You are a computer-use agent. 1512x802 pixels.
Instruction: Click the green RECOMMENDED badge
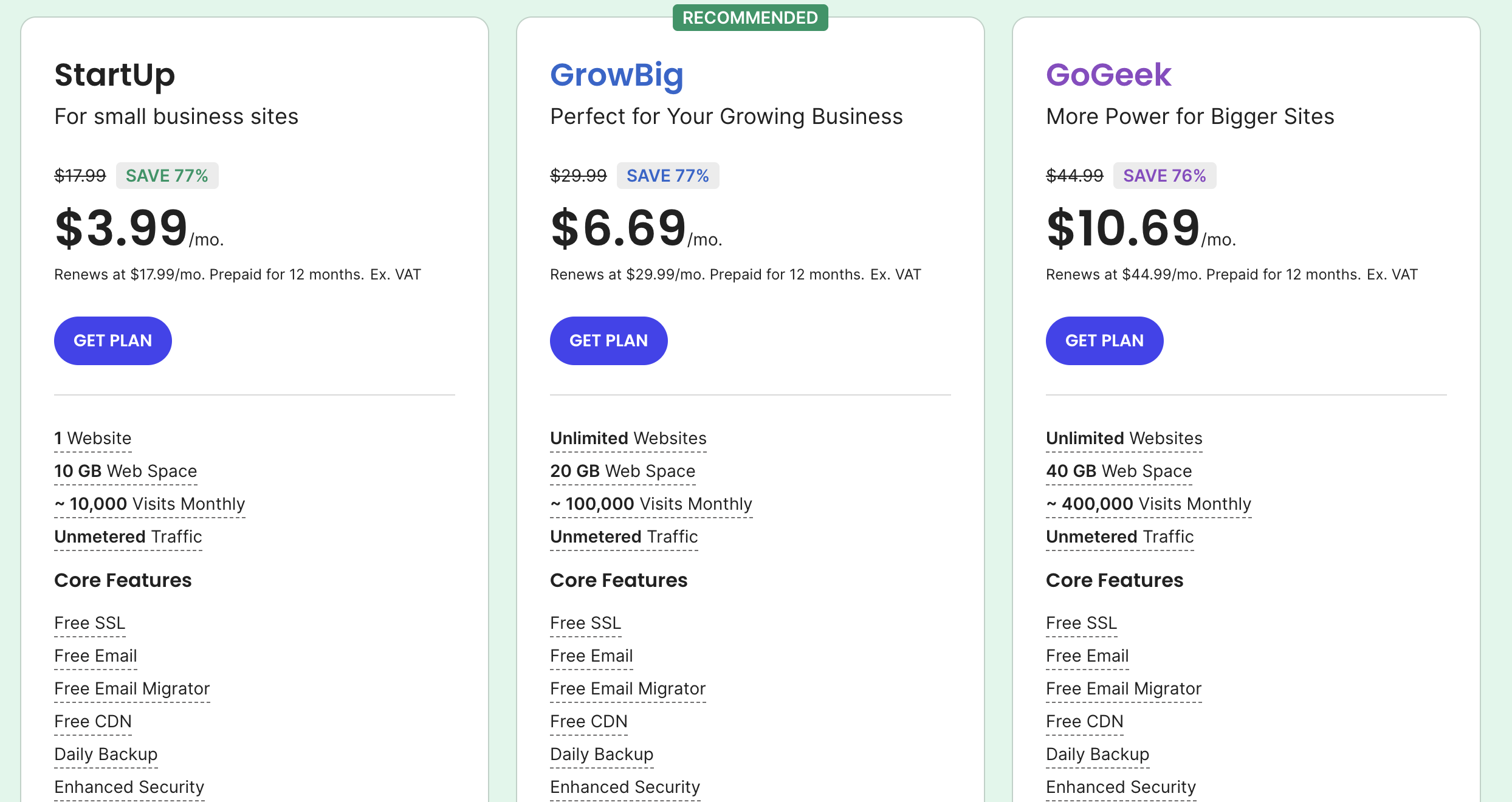tap(750, 18)
